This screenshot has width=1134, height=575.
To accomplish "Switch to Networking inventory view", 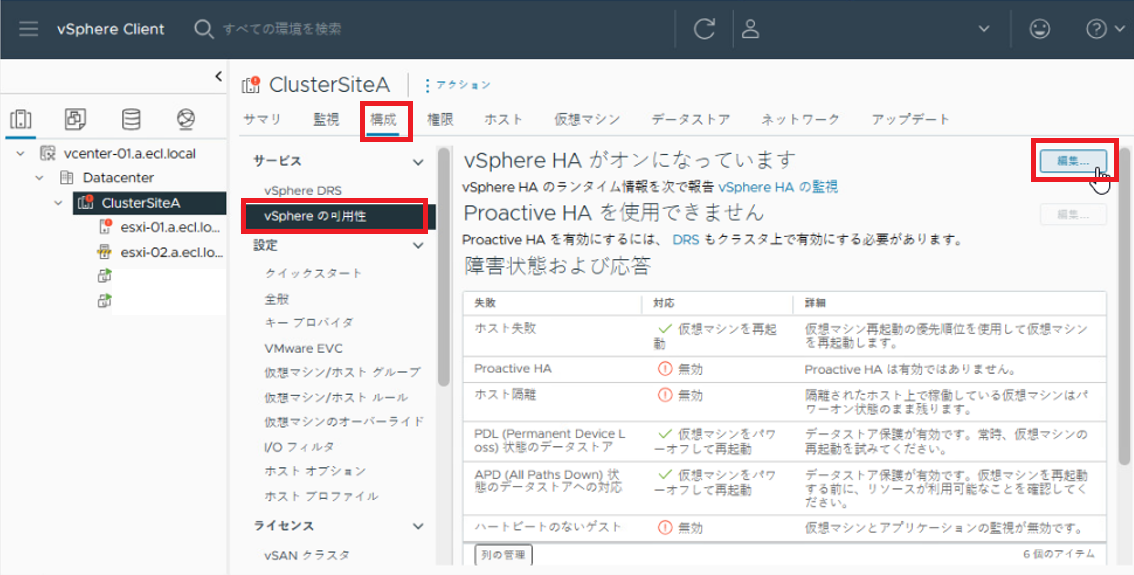I will pos(185,120).
